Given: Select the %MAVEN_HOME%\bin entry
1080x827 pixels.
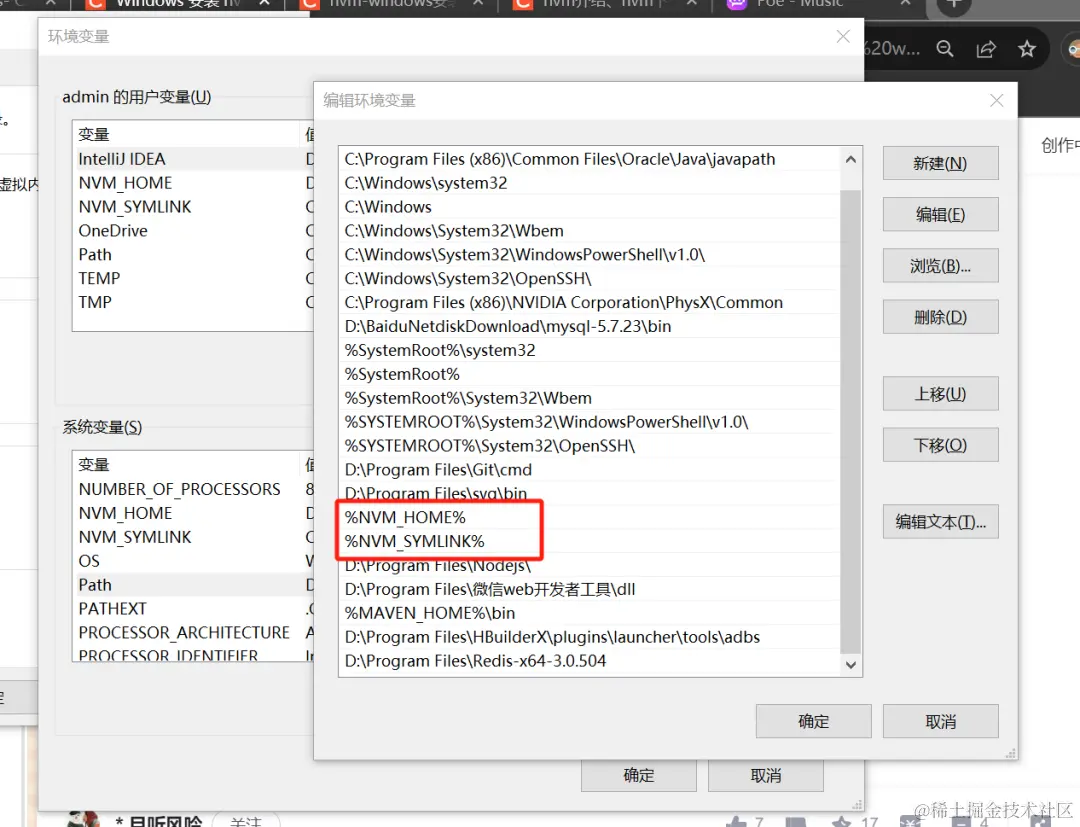Looking at the screenshot, I should (590, 613).
